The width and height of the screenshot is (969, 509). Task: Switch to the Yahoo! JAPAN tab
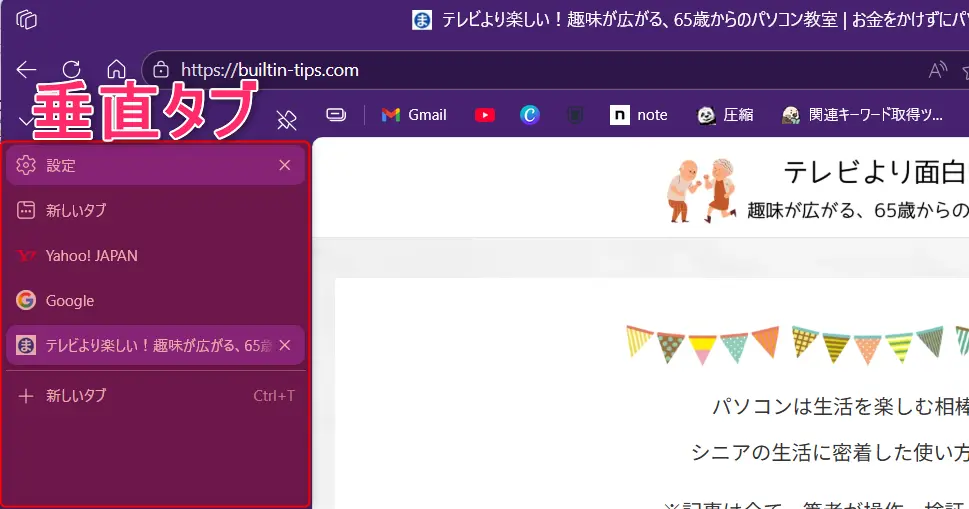click(92, 256)
